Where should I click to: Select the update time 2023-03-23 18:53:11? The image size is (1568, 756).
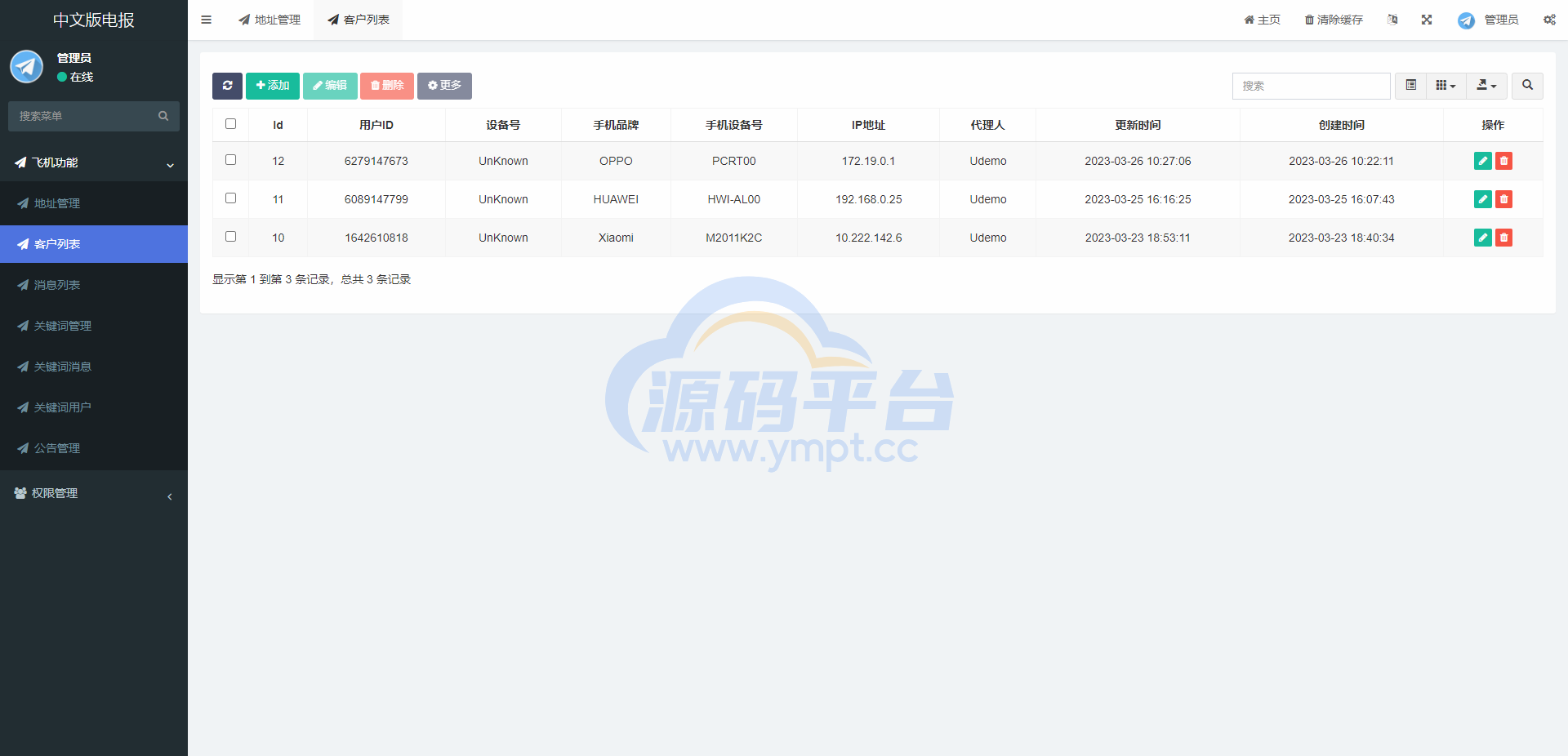(1138, 238)
